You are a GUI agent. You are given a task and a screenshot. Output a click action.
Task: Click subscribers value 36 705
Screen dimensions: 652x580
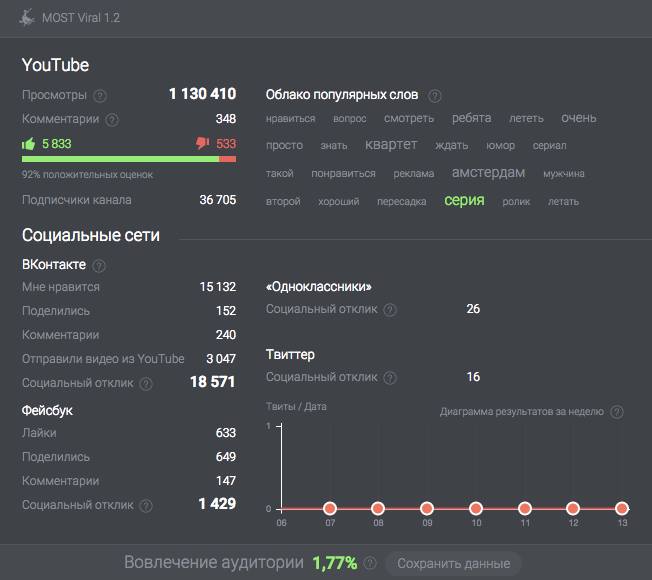click(217, 200)
